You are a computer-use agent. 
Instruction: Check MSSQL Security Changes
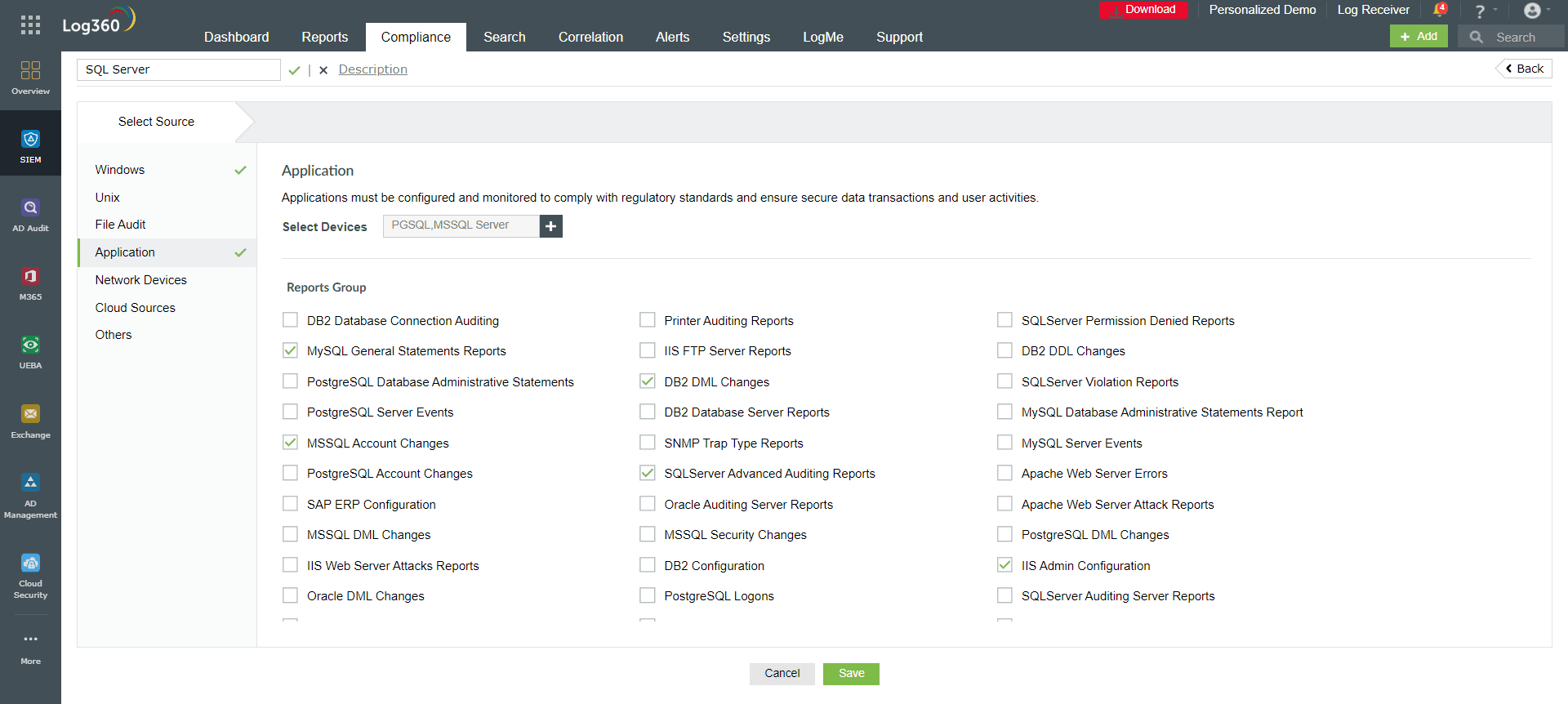648,534
